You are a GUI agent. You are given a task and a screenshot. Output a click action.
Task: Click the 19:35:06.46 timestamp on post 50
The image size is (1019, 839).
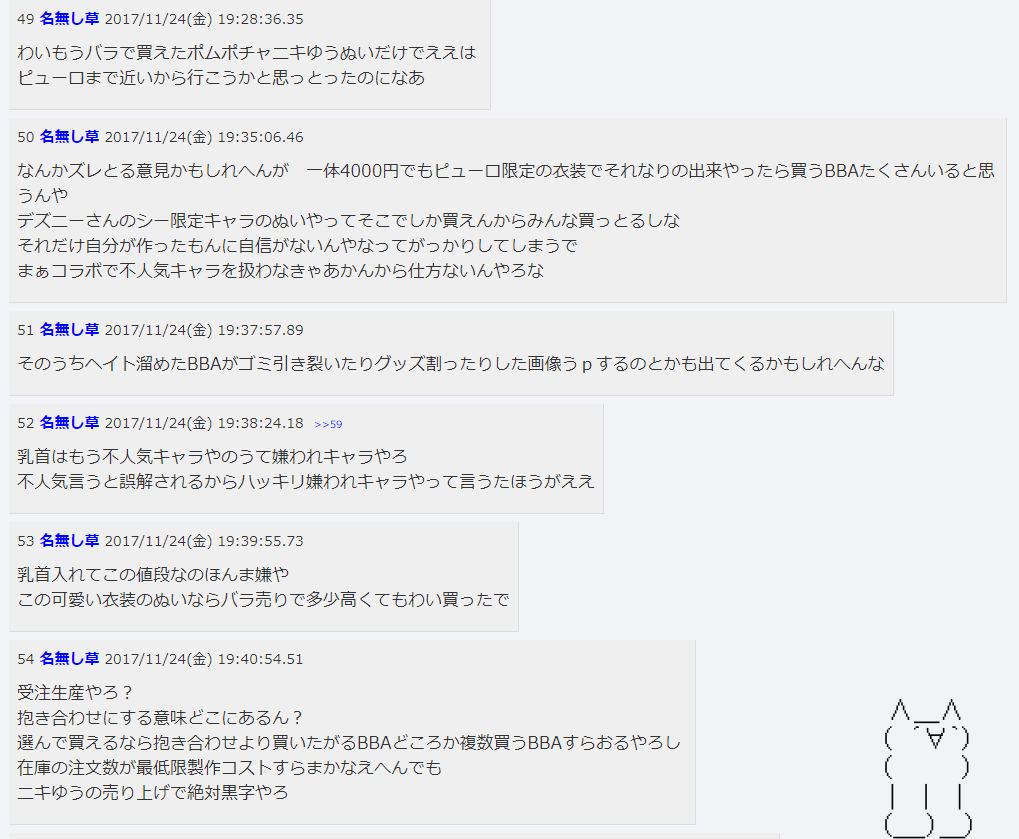click(260, 137)
